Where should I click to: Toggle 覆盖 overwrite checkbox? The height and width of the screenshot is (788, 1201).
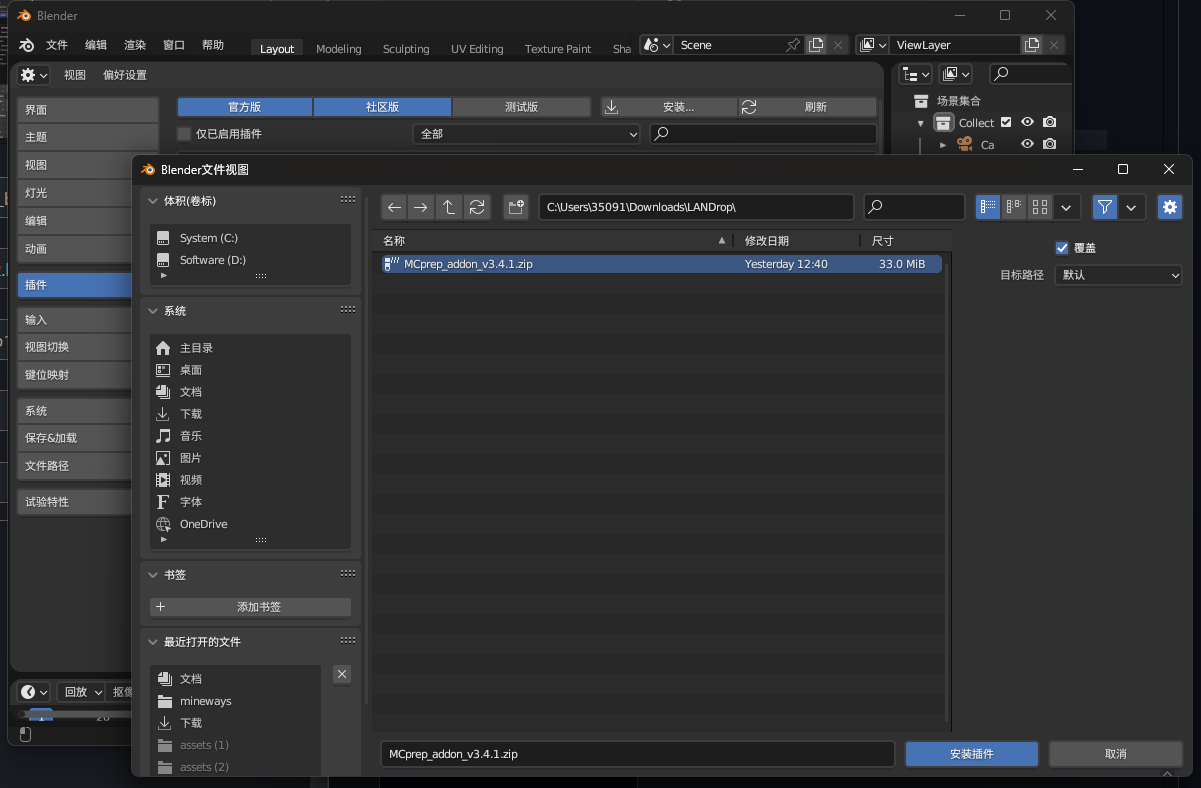(x=1062, y=248)
